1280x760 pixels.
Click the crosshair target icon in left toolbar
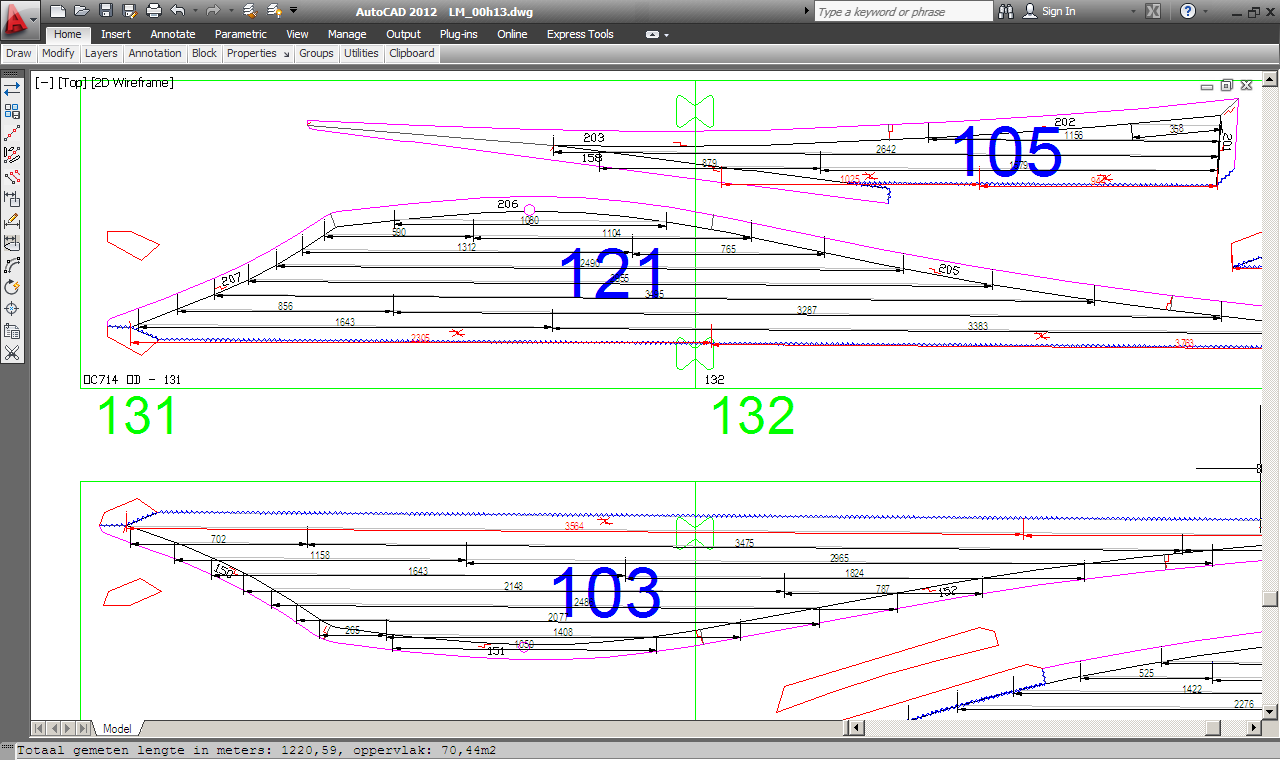[x=12, y=309]
